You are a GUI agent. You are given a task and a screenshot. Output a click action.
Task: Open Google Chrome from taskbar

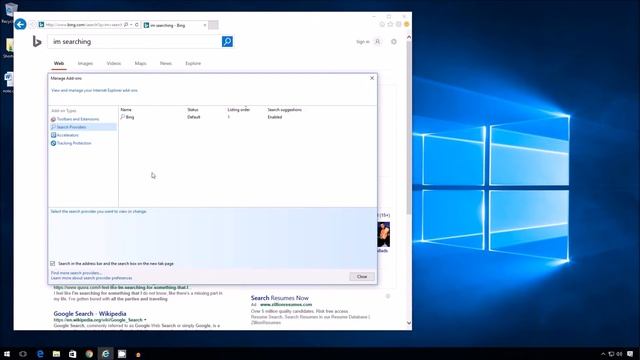[x=89, y=354]
